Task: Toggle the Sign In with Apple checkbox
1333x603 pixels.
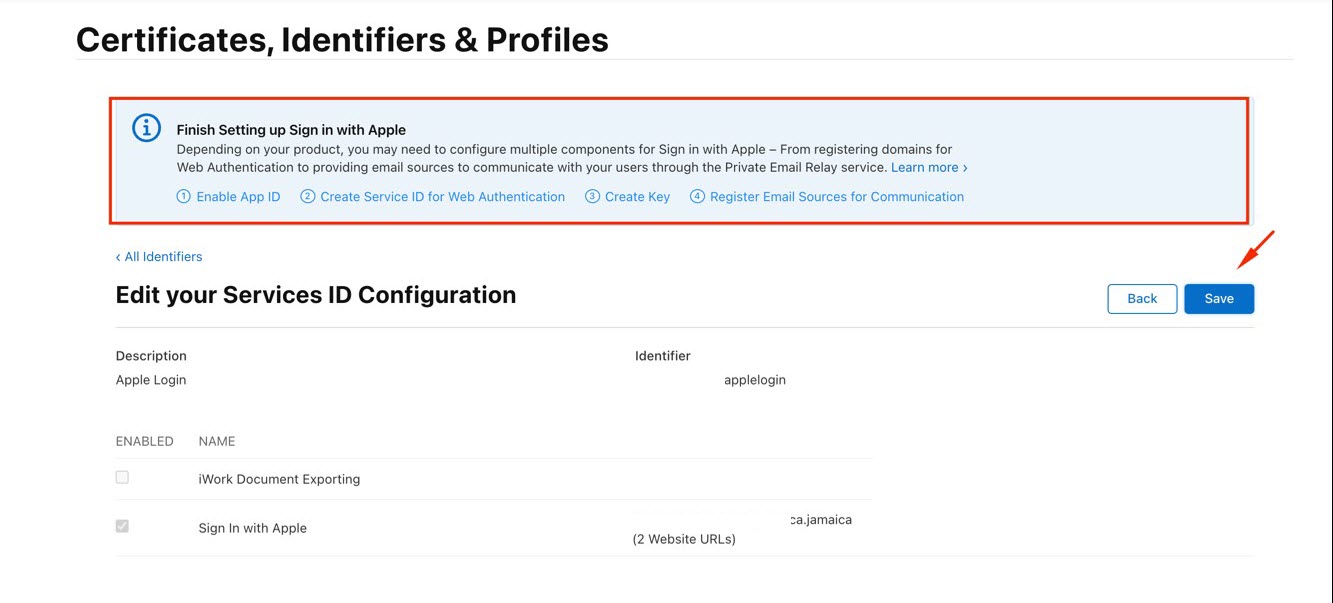Action: pyautogui.click(x=122, y=526)
